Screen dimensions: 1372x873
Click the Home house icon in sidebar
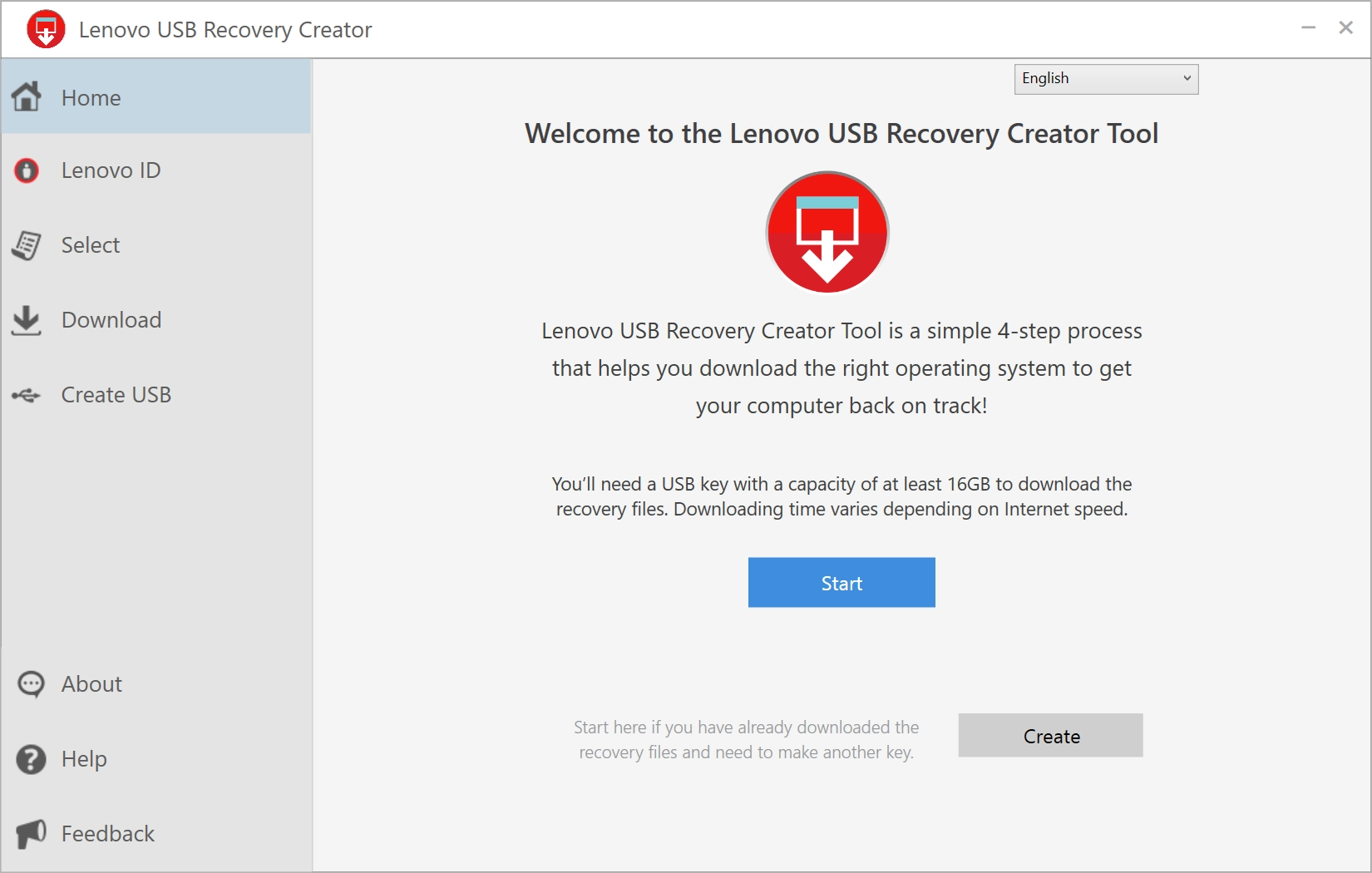coord(27,96)
